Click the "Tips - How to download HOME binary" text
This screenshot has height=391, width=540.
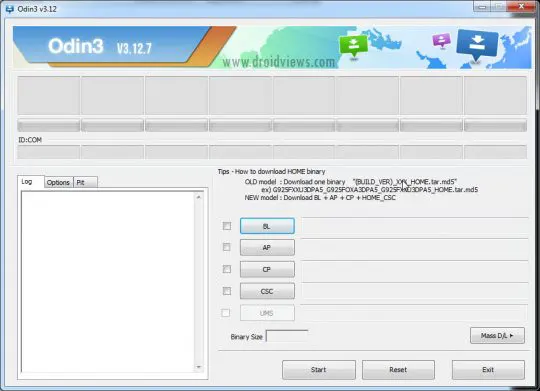pyautogui.click(x=271, y=172)
